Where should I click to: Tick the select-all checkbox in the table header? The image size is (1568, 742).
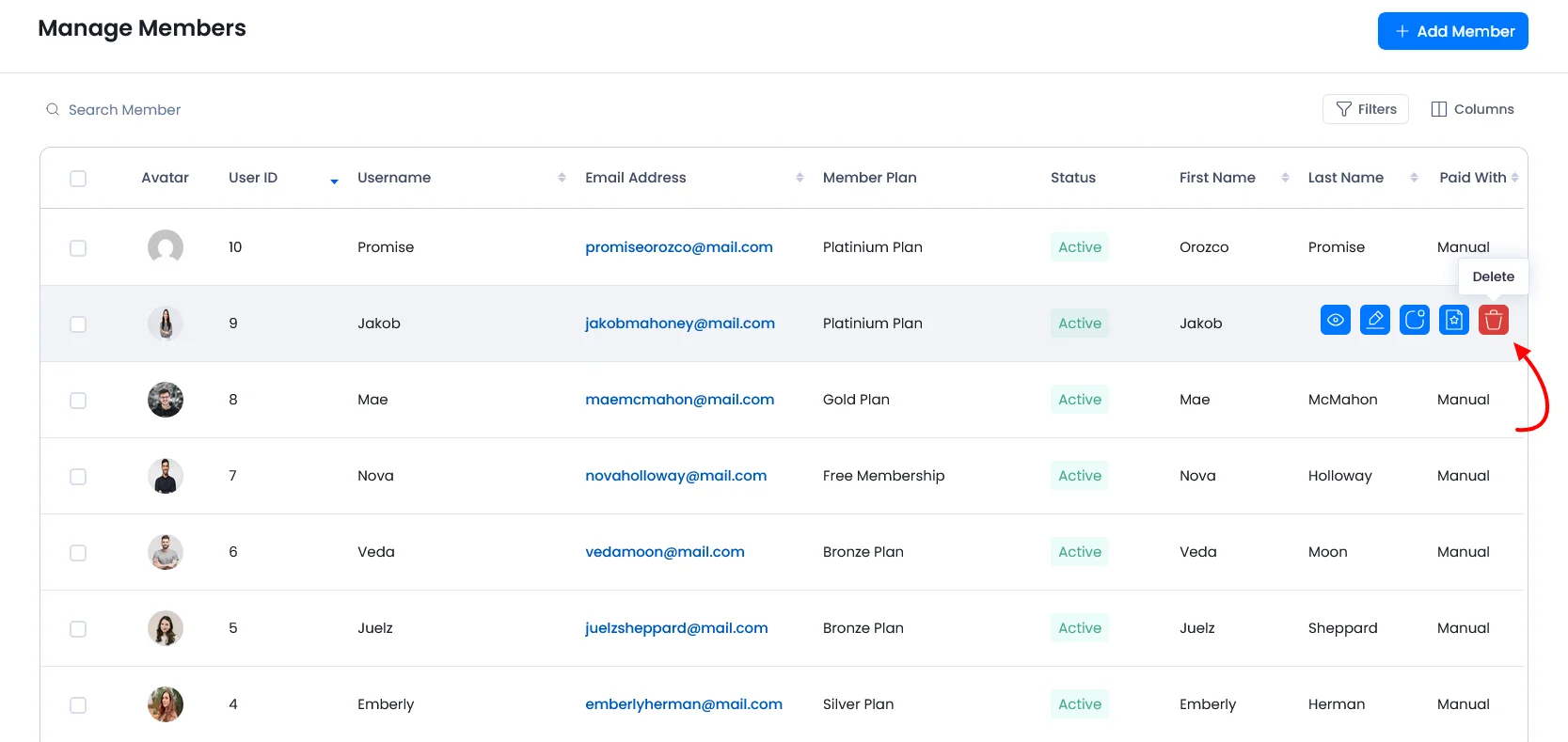point(78,179)
